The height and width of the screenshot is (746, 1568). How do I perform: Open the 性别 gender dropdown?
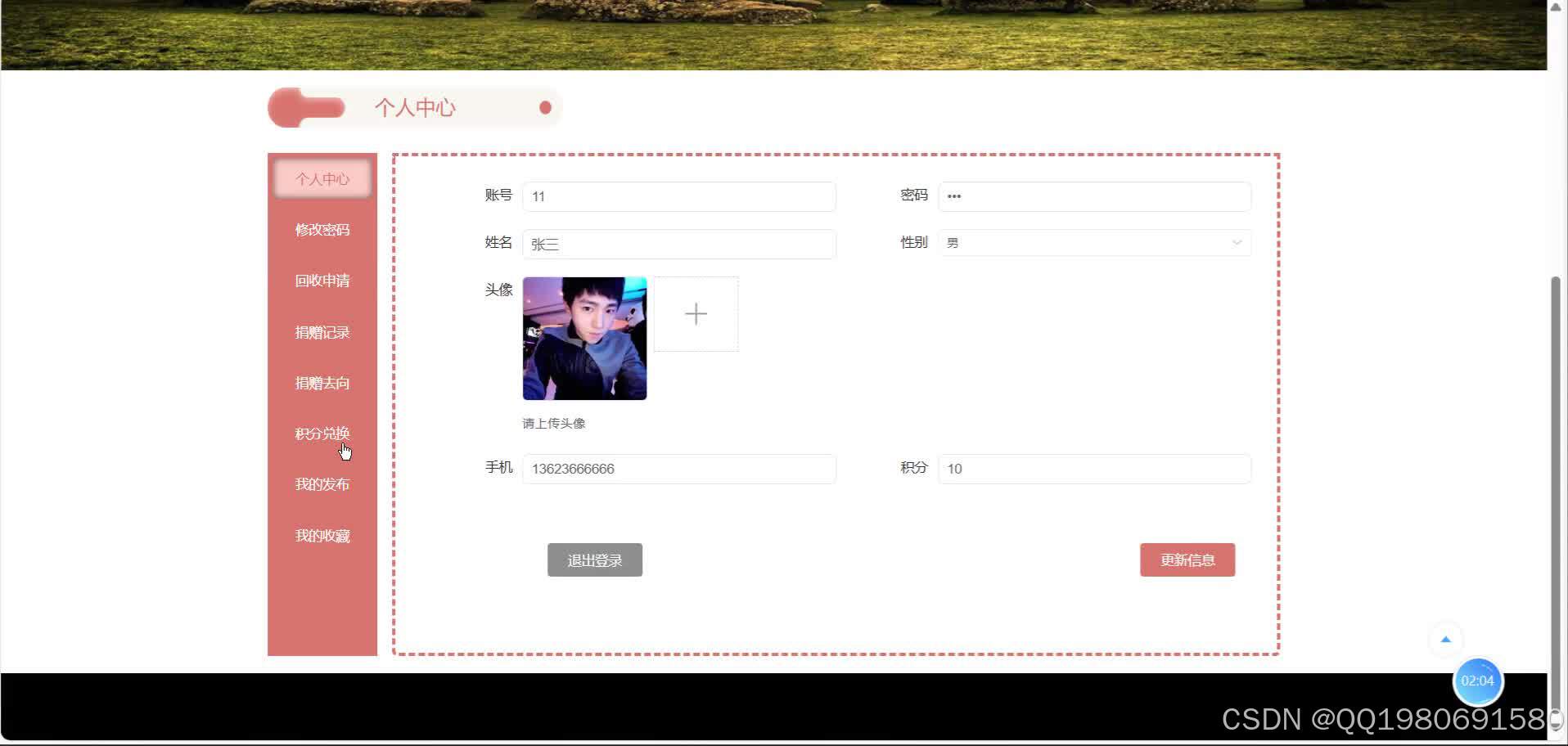pos(1094,243)
